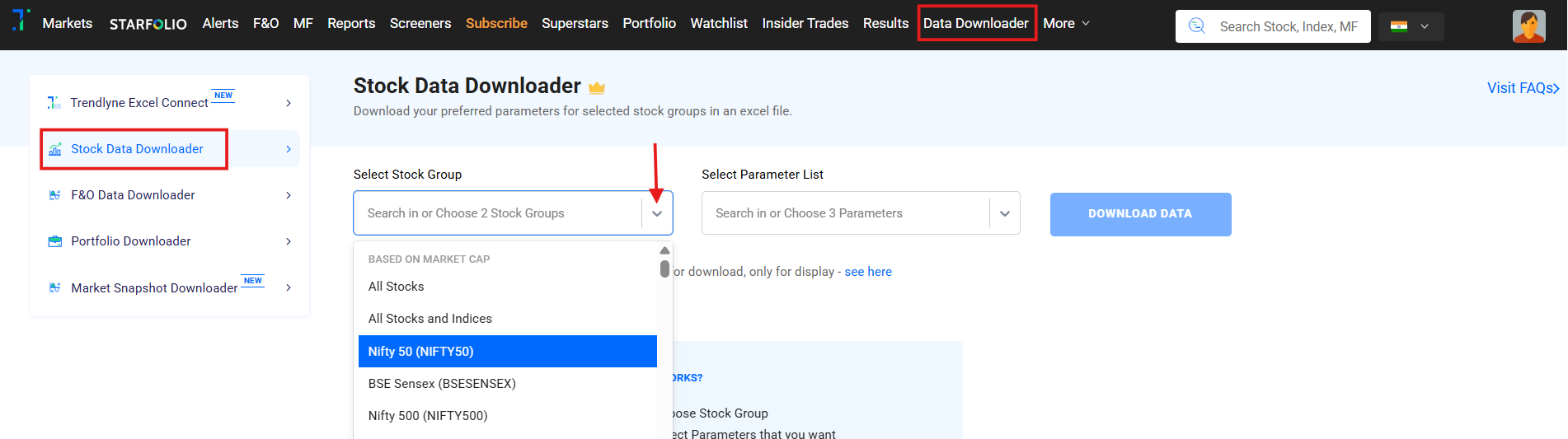This screenshot has width=1568, height=439.
Task: Expand the Select Stock Group dropdown arrow
Action: pos(657,213)
